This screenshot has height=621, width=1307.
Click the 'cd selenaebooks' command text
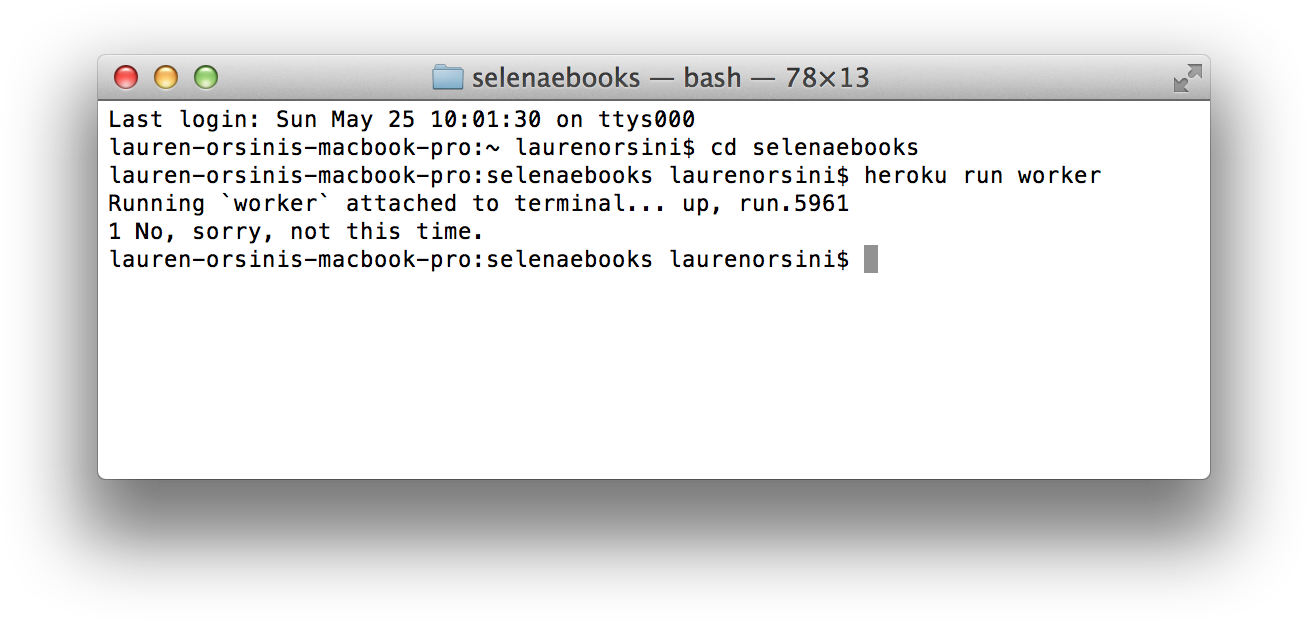[814, 148]
